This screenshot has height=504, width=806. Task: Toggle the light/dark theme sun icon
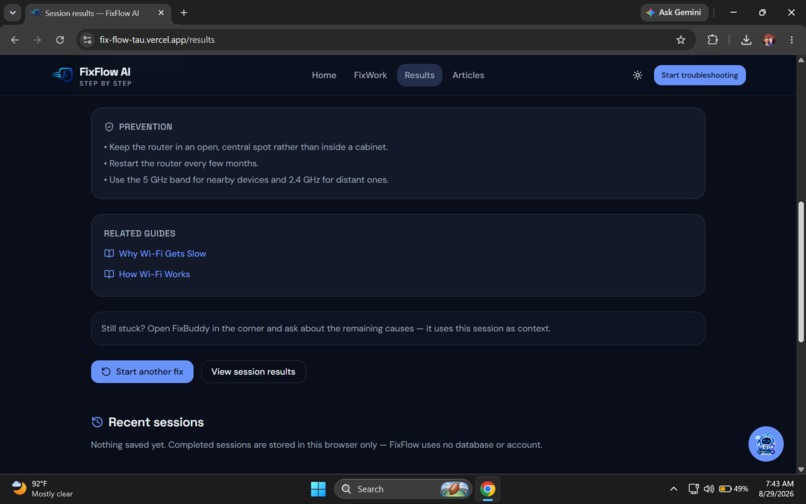(x=637, y=75)
